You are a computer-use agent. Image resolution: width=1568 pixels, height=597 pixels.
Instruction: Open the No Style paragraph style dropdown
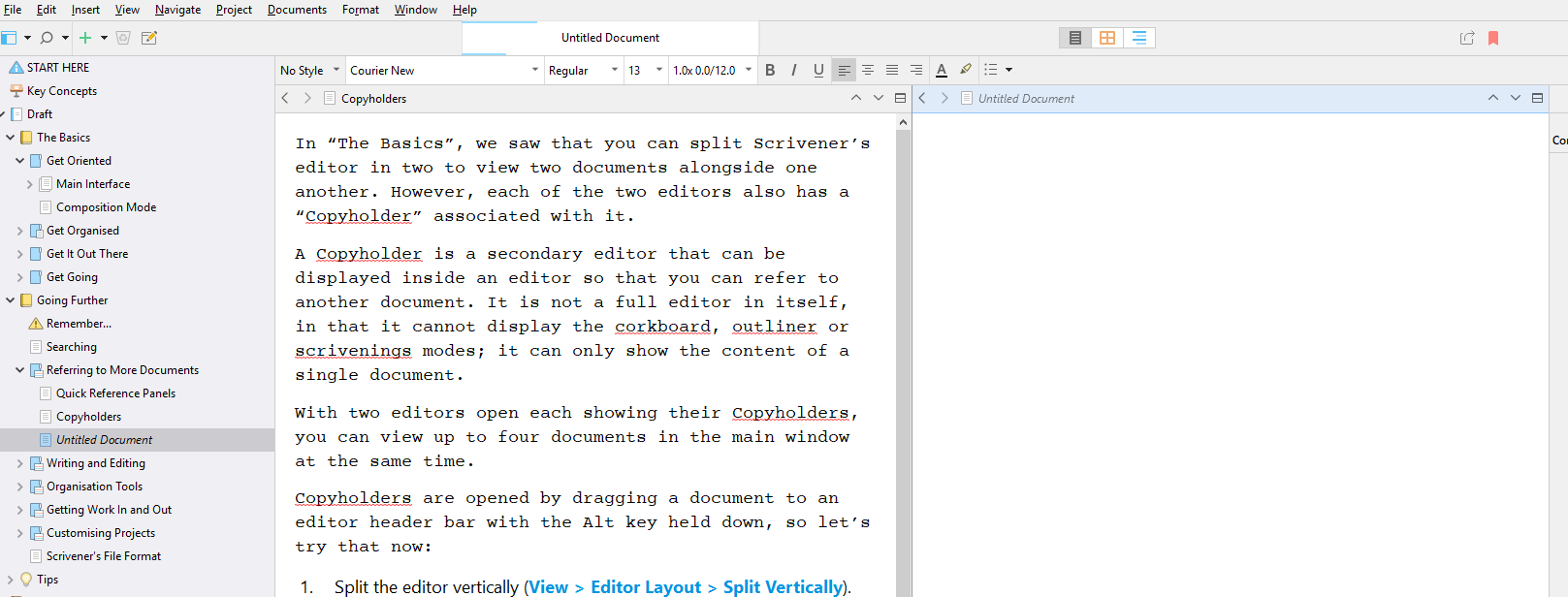[x=310, y=70]
